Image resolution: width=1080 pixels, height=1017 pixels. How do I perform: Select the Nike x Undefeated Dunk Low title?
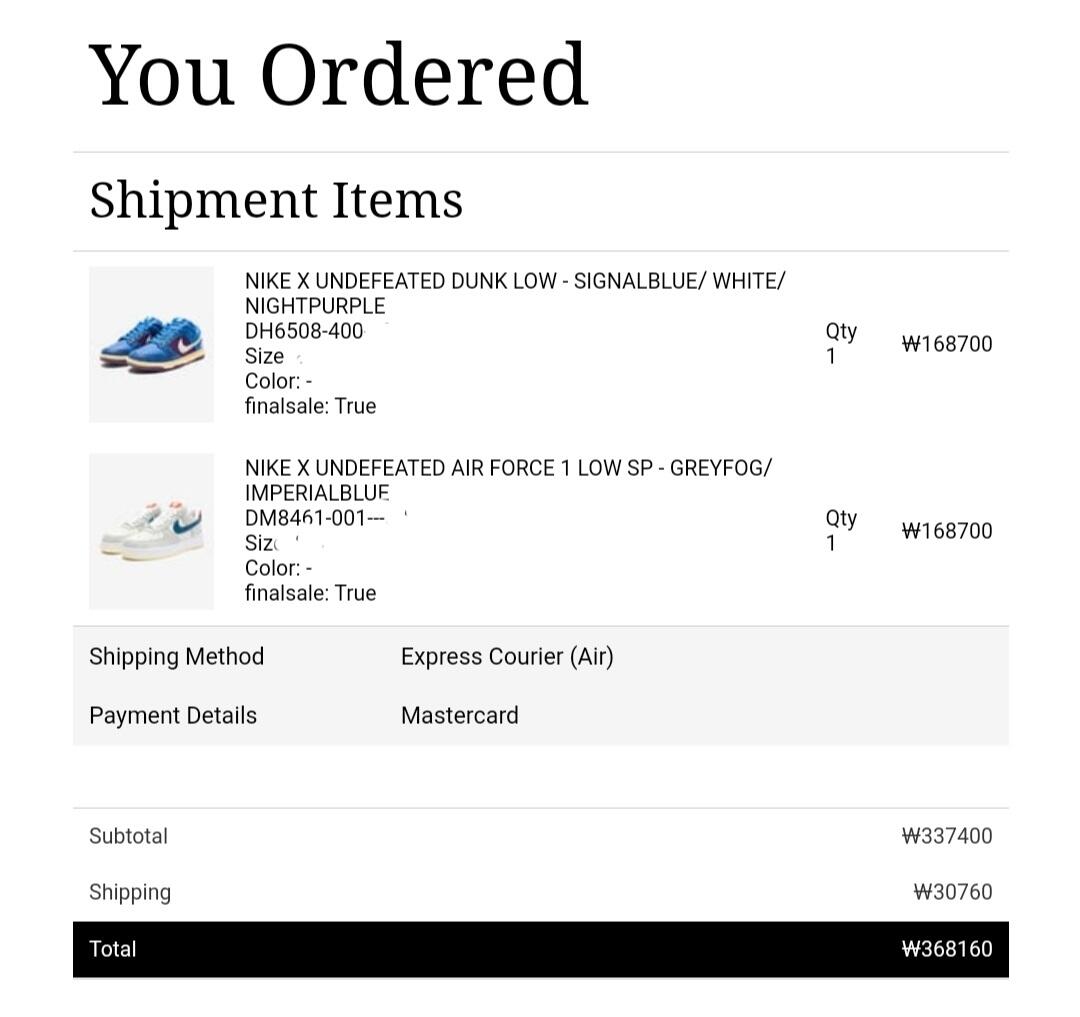click(515, 293)
